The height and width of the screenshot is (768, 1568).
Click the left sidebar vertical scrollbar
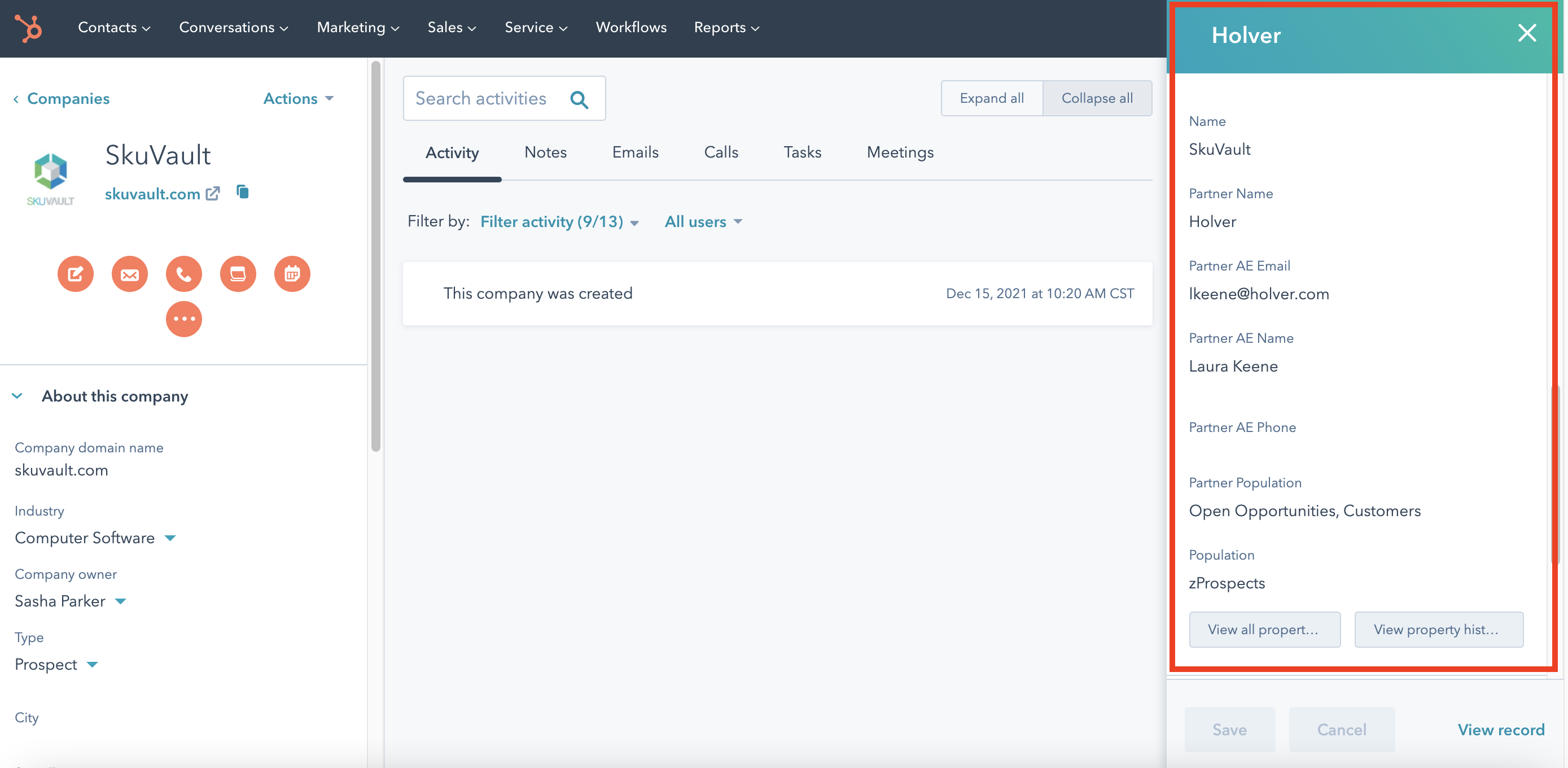point(375,256)
